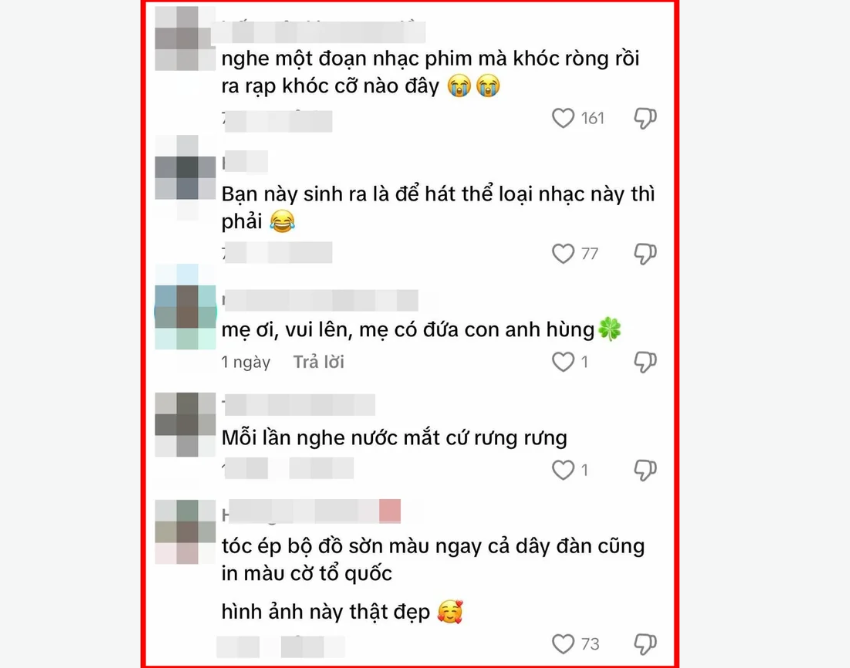850x668 pixels.
Task: Open the first commenter's blurred avatar
Action: coord(185,39)
